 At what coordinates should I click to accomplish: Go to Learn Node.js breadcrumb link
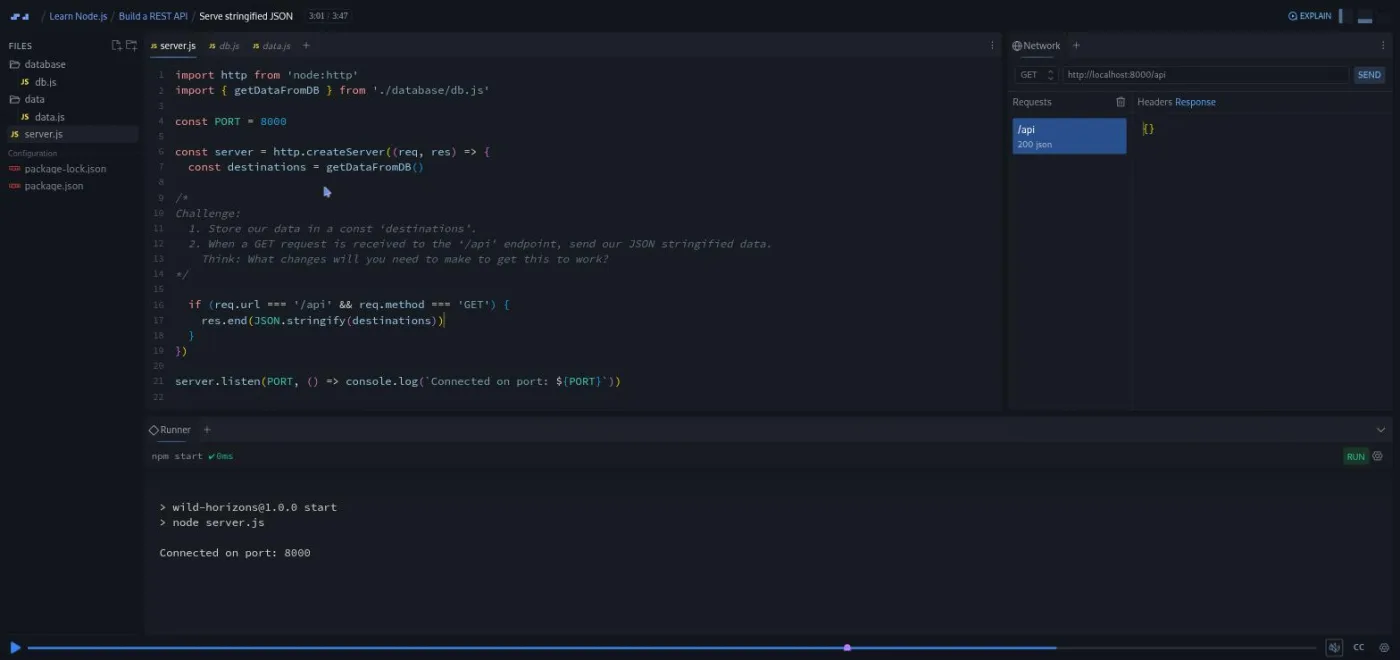(x=78, y=16)
